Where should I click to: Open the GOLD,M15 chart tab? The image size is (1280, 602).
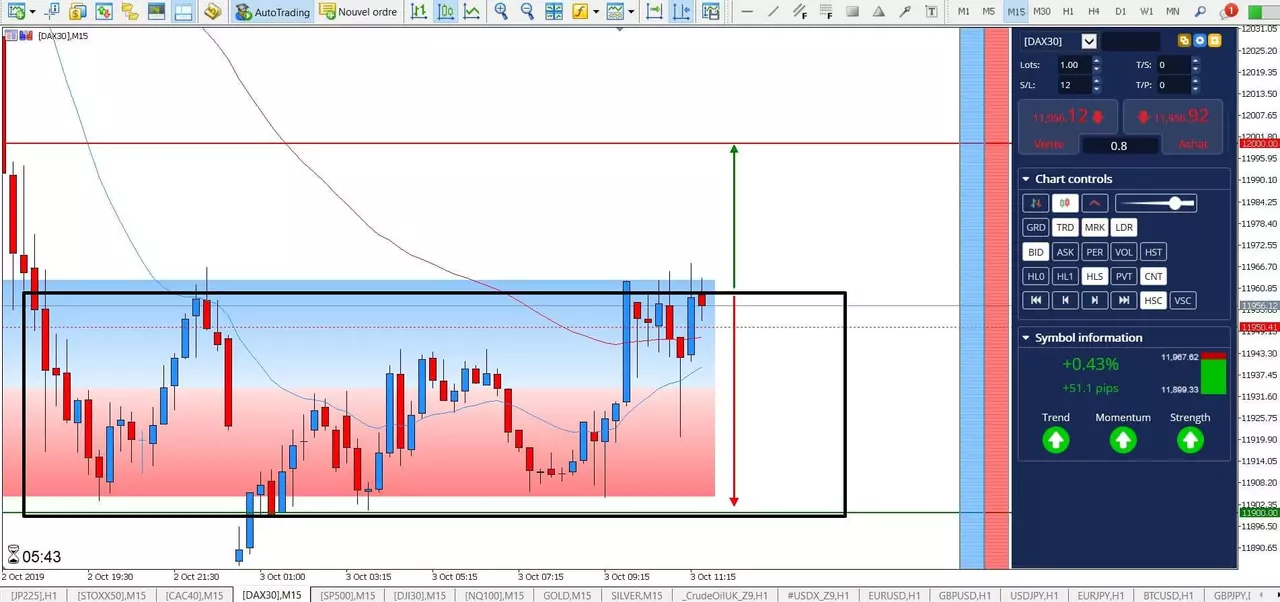click(x=567, y=595)
